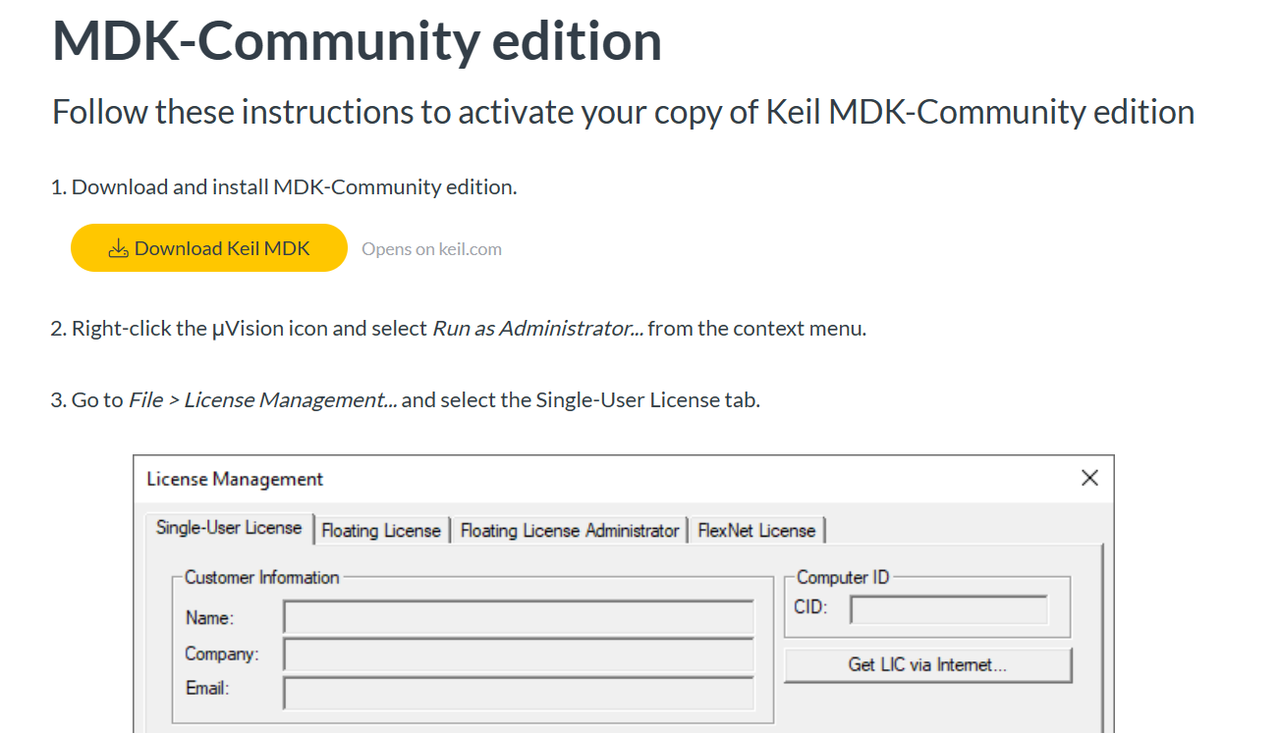Screen dimensions: 1280x733
Task: Click the Company input field
Action: point(518,654)
